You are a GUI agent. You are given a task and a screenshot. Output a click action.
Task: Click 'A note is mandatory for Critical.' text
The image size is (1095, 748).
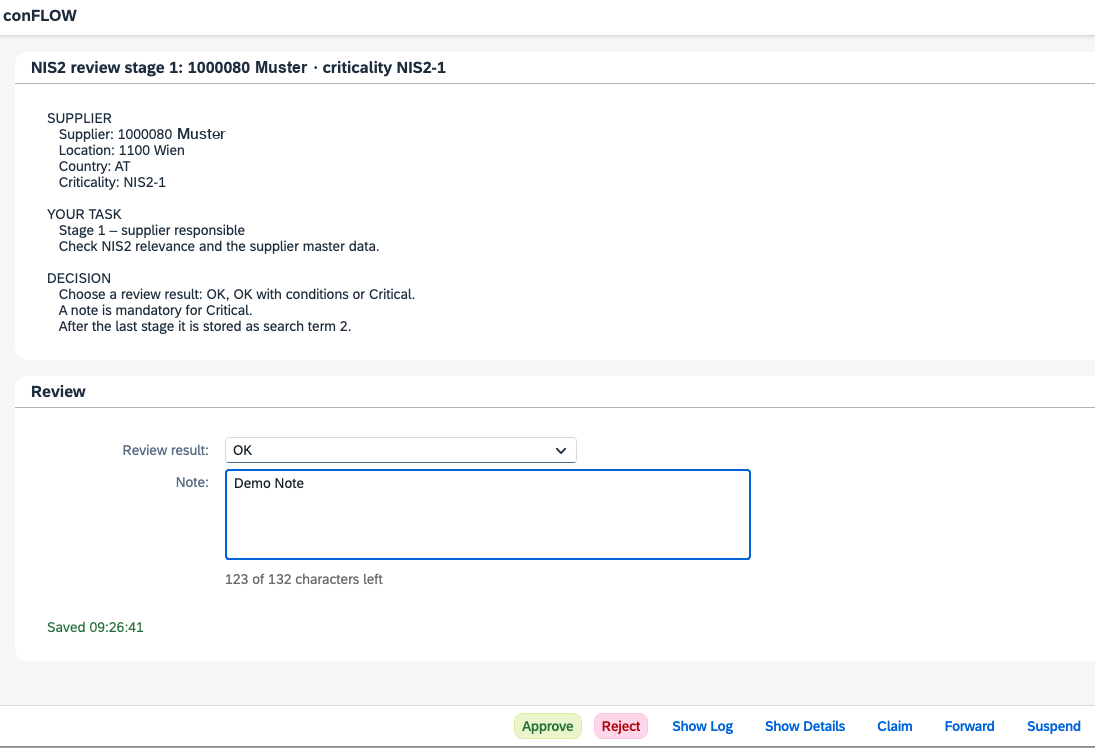point(155,310)
